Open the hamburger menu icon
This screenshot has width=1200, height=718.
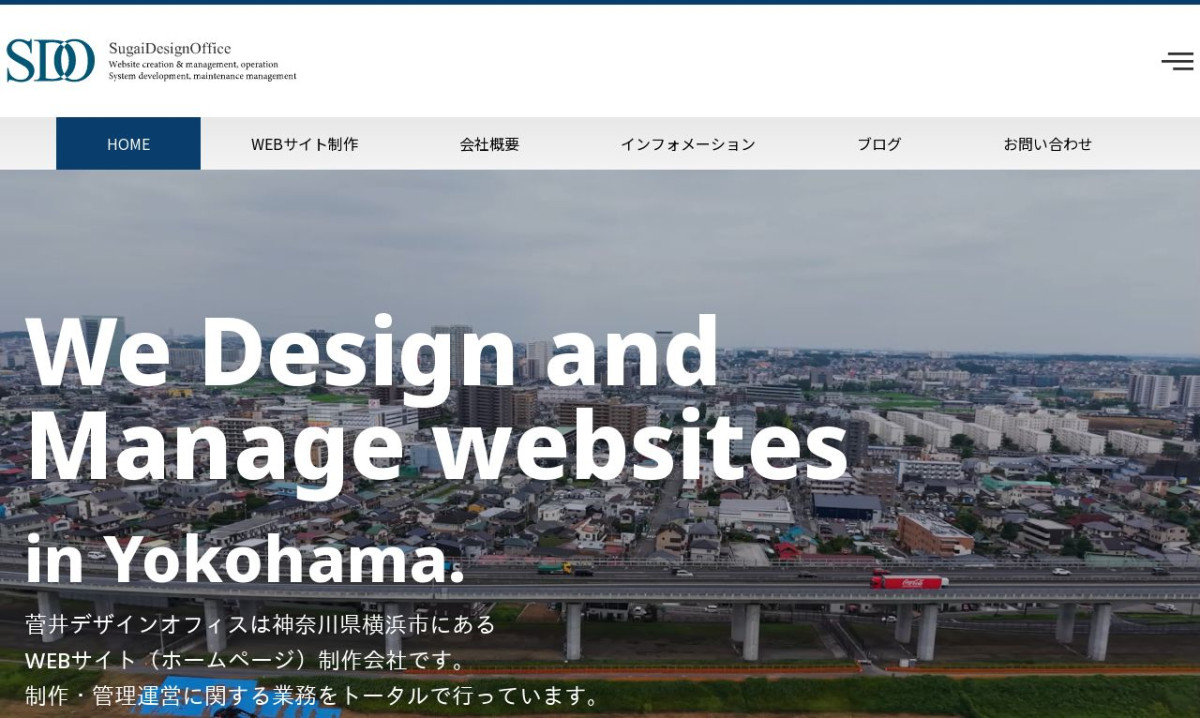pos(1176,61)
